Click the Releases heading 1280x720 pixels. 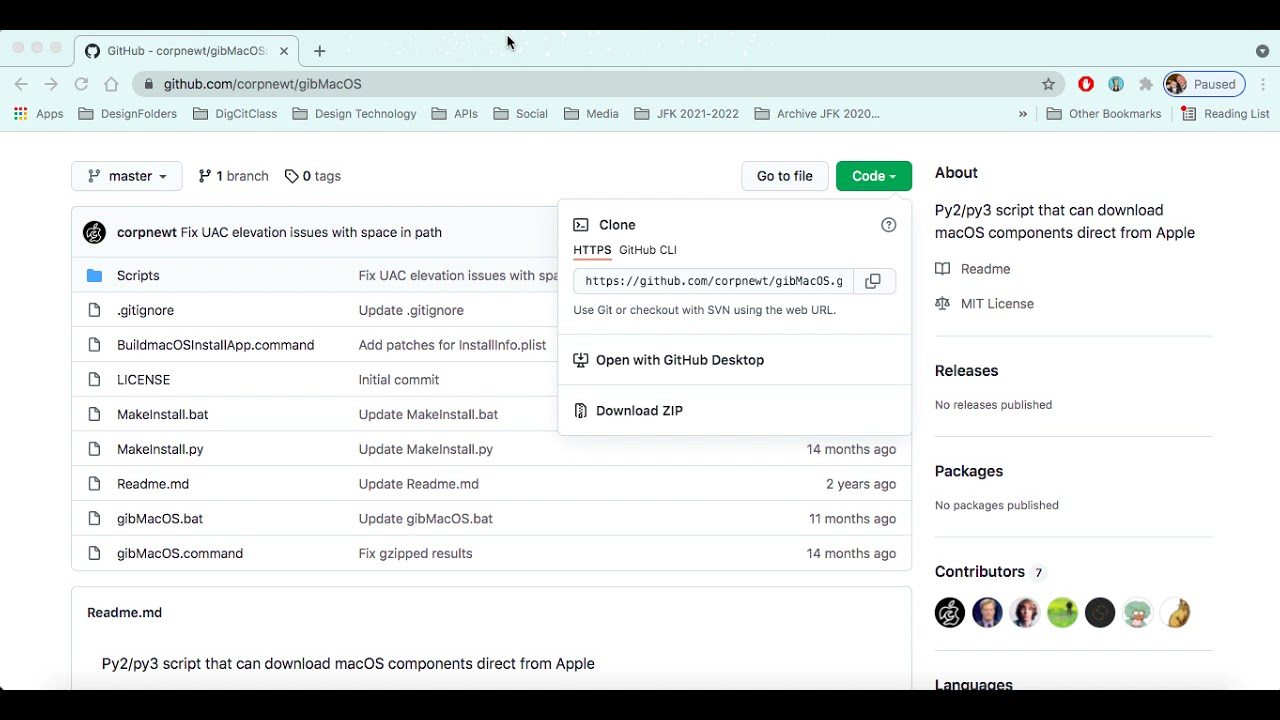pyautogui.click(x=966, y=371)
